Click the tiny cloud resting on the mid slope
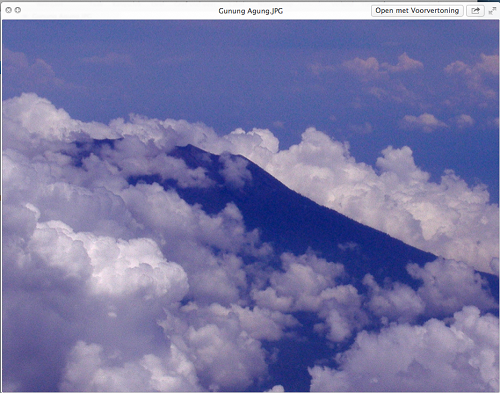Image resolution: width=500 pixels, height=393 pixels. point(347,247)
